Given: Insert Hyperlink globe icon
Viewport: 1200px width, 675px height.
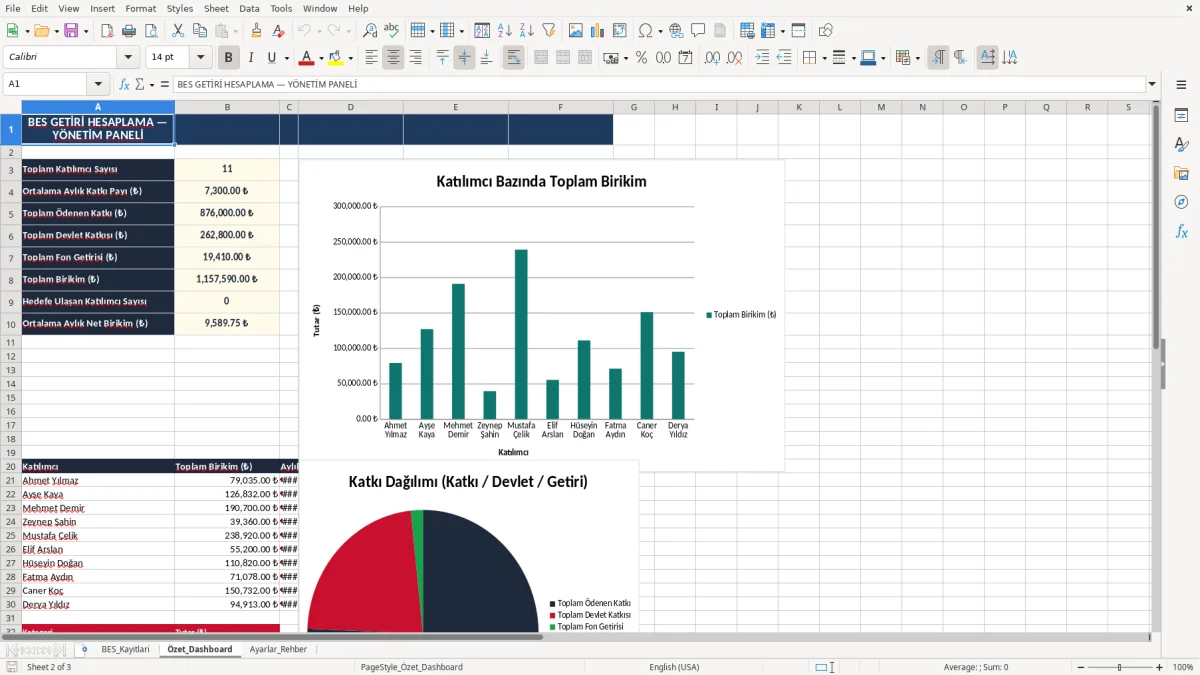Looking at the screenshot, I should (x=676, y=31).
